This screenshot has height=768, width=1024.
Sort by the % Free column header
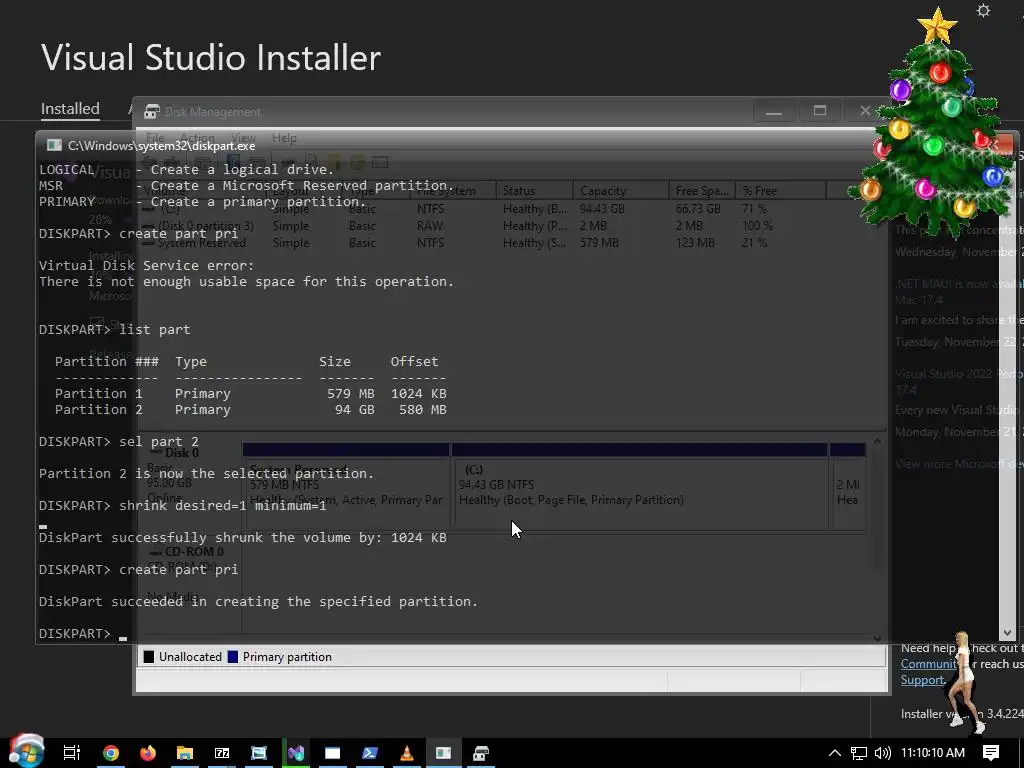(x=780, y=191)
